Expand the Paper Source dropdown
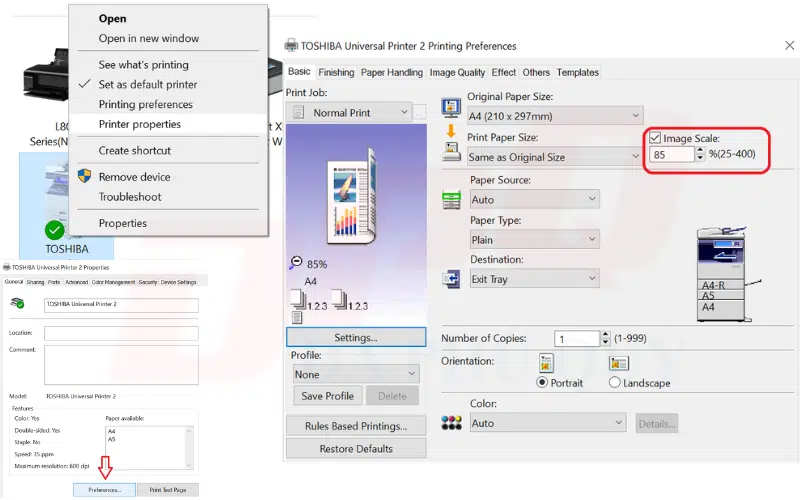800x500 pixels. 535,199
